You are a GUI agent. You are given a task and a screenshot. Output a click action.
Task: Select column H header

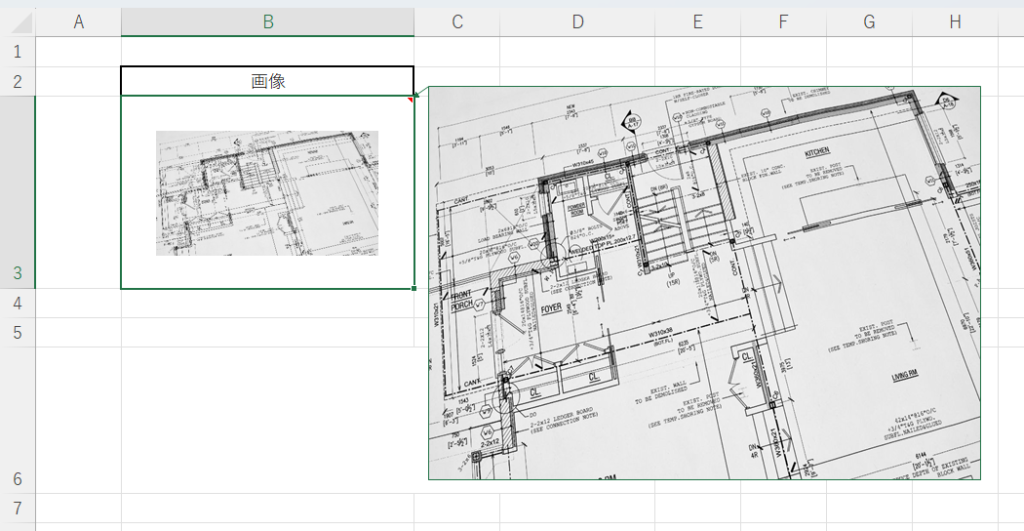(x=955, y=22)
